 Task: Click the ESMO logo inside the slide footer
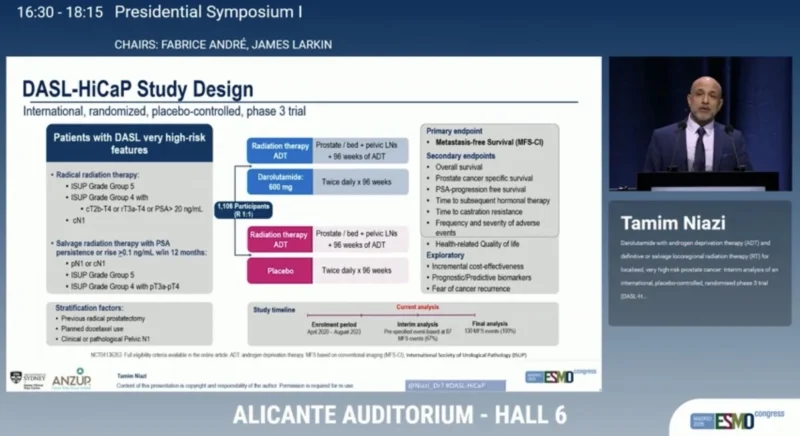click(x=560, y=376)
